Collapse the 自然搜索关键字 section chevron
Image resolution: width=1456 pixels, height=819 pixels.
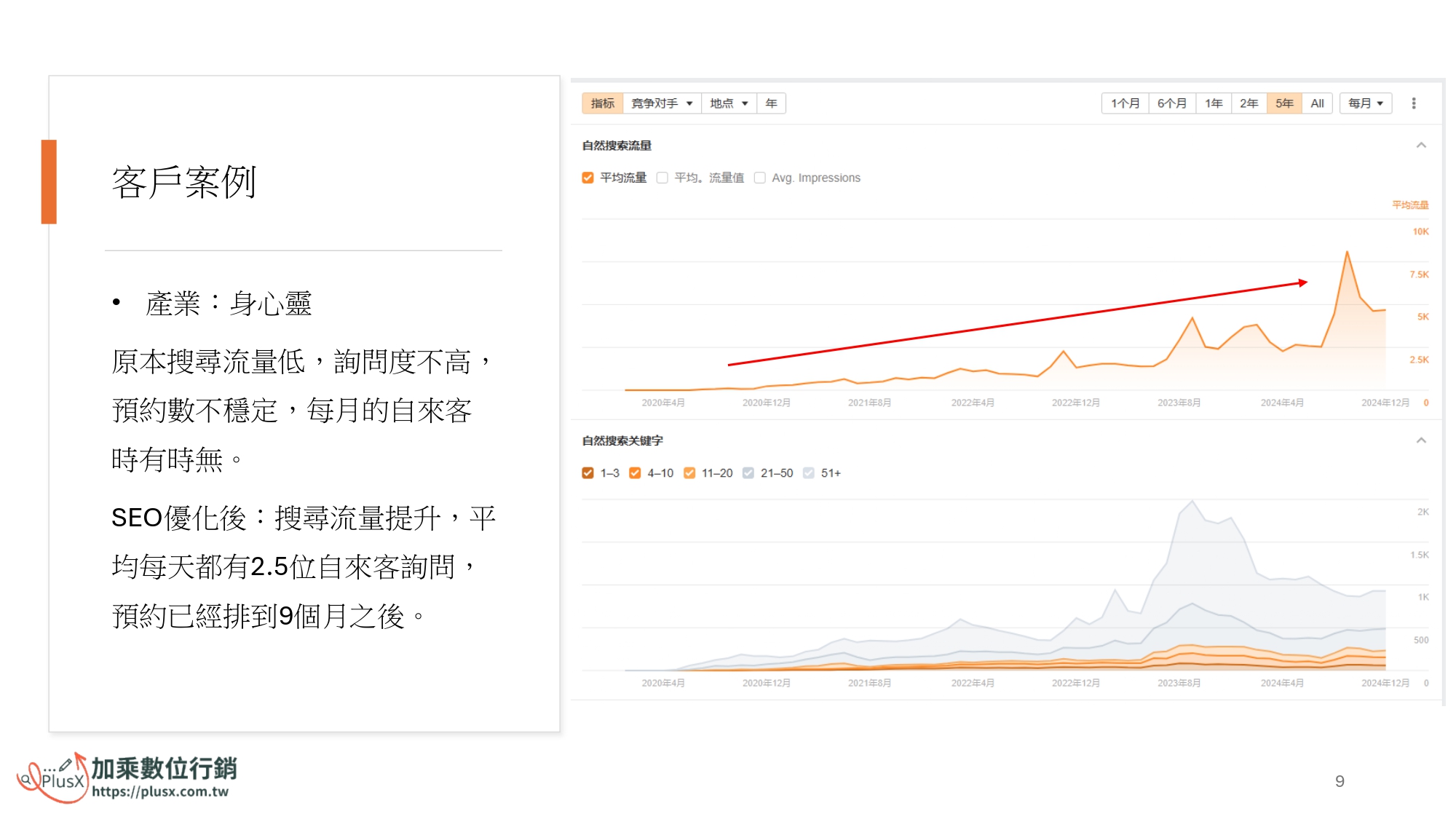pos(1421,440)
